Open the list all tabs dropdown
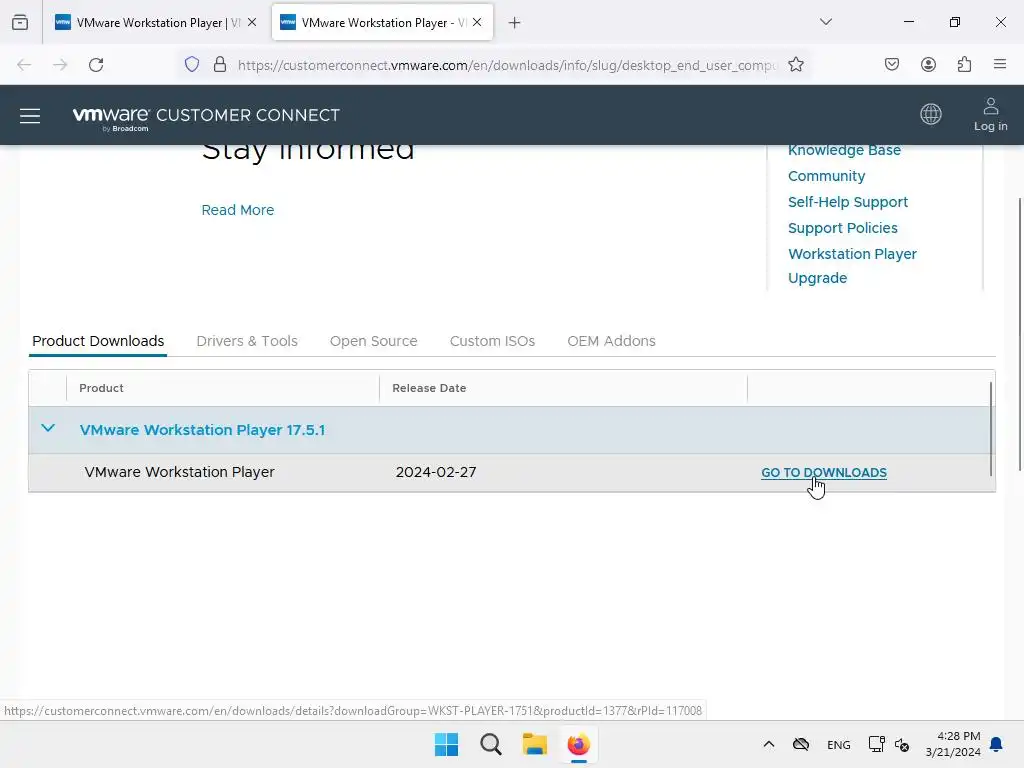Viewport: 1024px width, 768px height. point(825,22)
